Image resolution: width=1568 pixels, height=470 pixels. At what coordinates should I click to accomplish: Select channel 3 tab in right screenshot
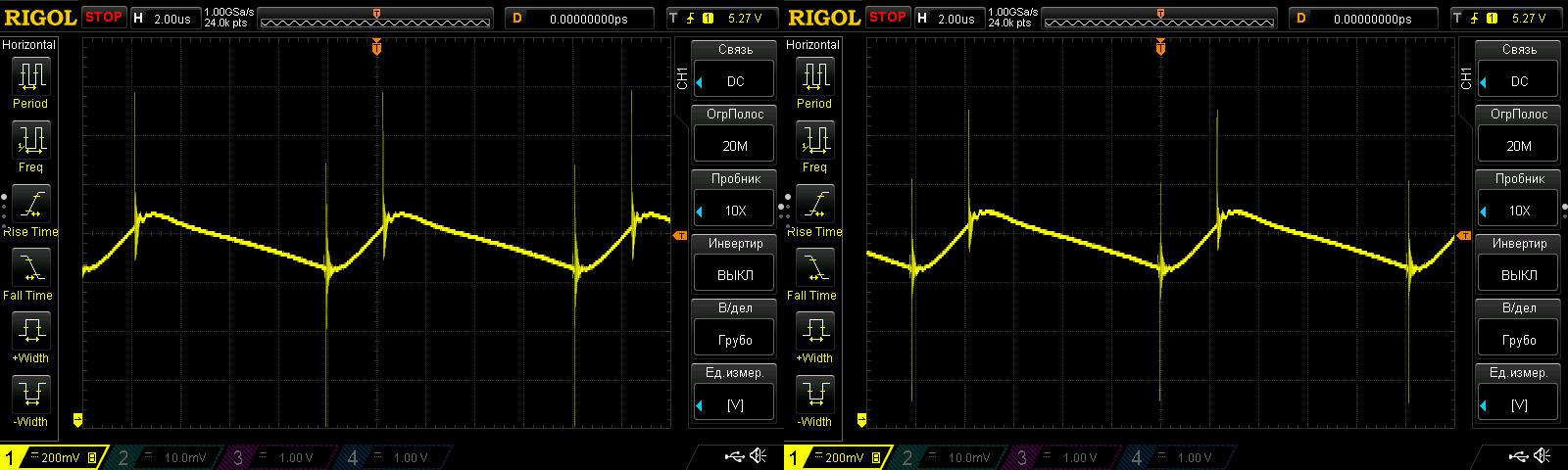[x=1061, y=457]
